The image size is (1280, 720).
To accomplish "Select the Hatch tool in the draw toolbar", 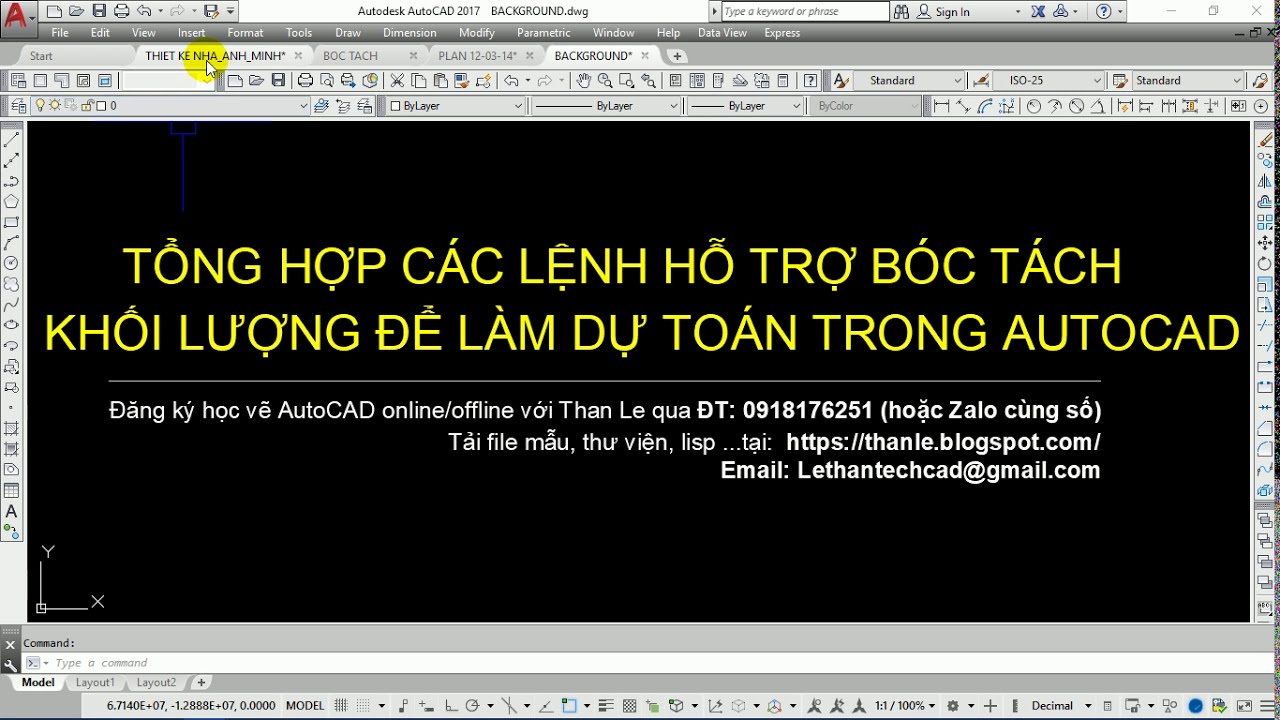I will click(x=12, y=428).
